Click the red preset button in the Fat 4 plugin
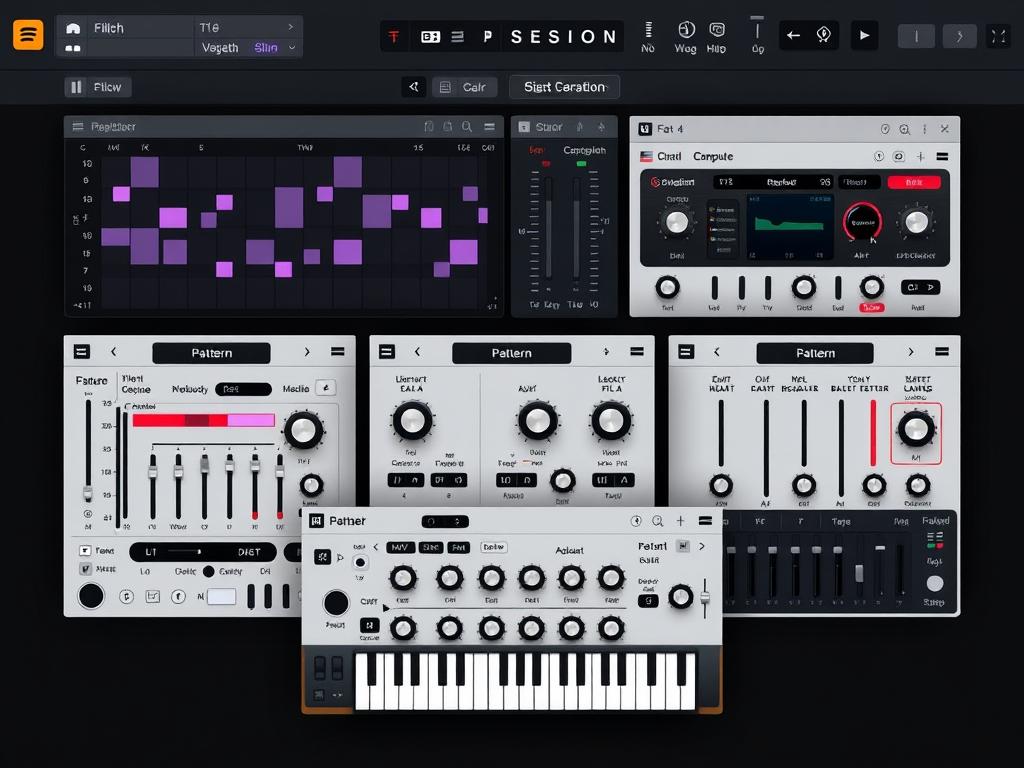 click(915, 182)
